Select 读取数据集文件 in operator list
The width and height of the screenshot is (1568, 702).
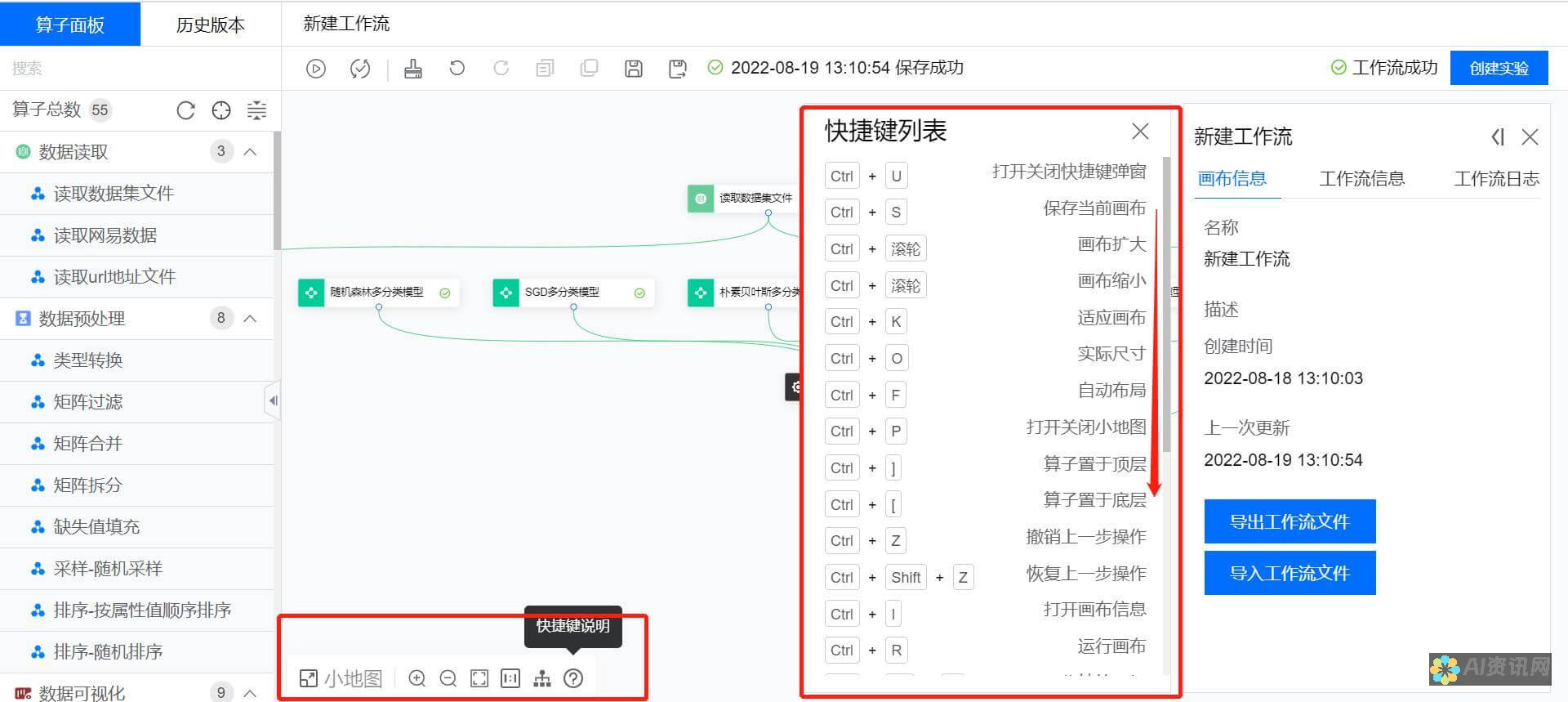point(136,194)
